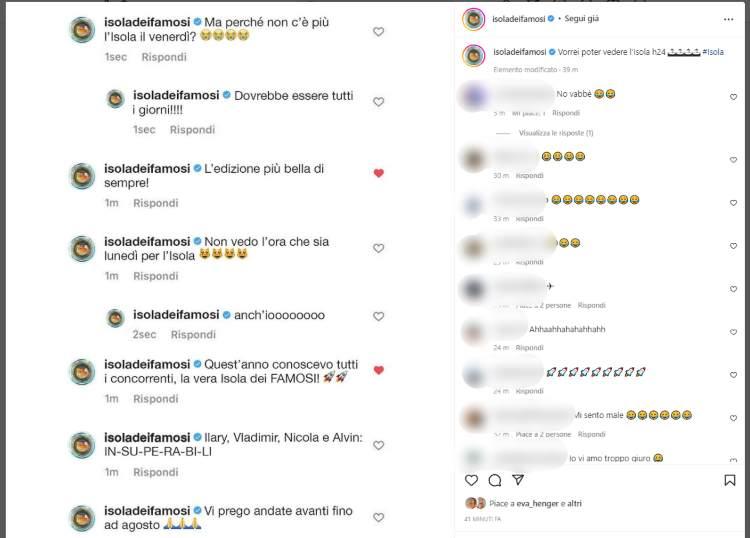Open the #Isola hashtag link
The width and height of the screenshot is (750, 538).
713,52
